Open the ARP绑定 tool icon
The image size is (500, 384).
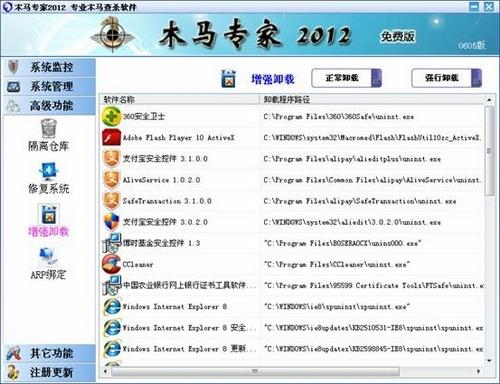pyautogui.click(x=49, y=256)
